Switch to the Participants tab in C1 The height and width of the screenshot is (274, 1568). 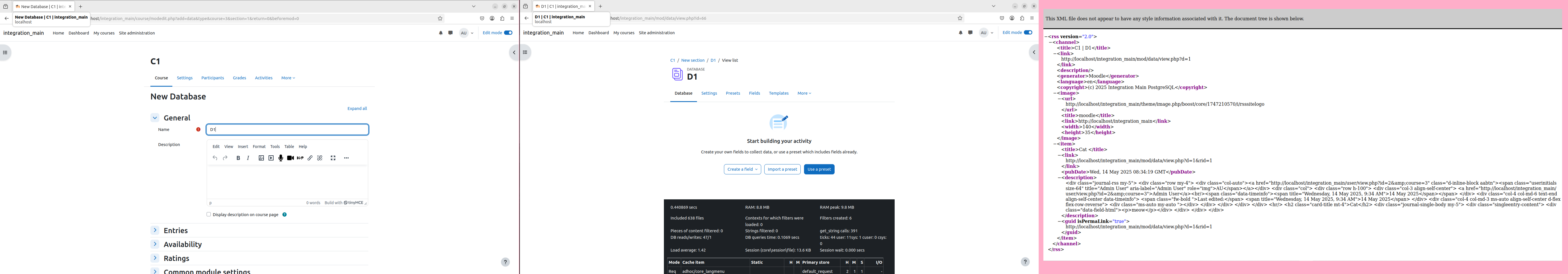click(x=212, y=78)
